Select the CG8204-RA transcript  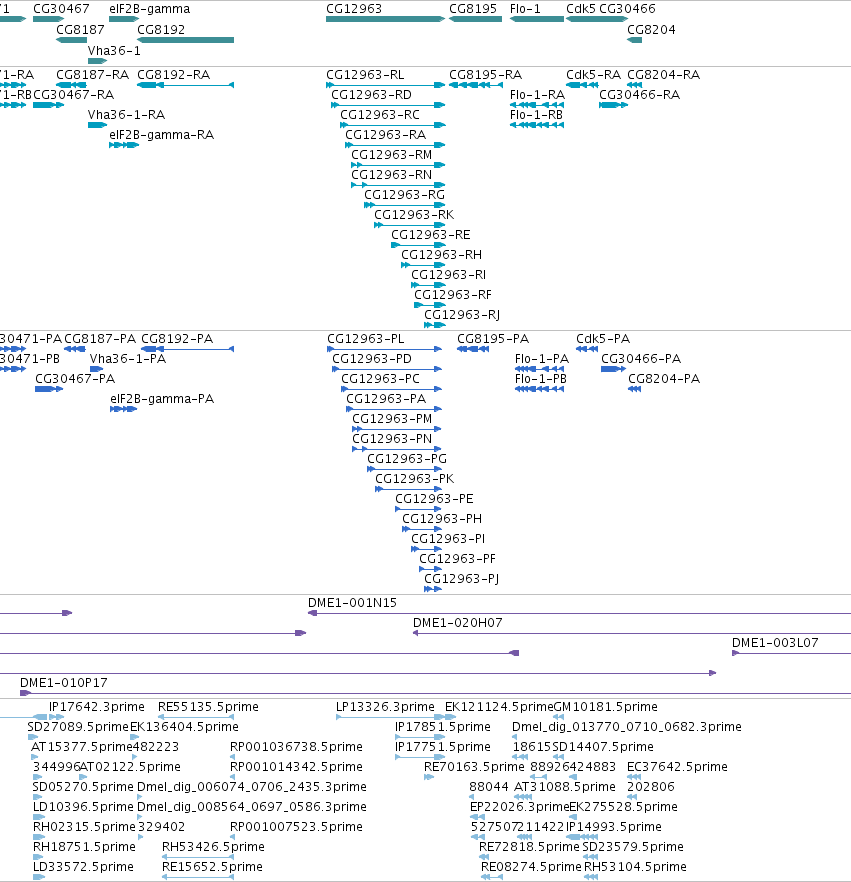(x=634, y=85)
